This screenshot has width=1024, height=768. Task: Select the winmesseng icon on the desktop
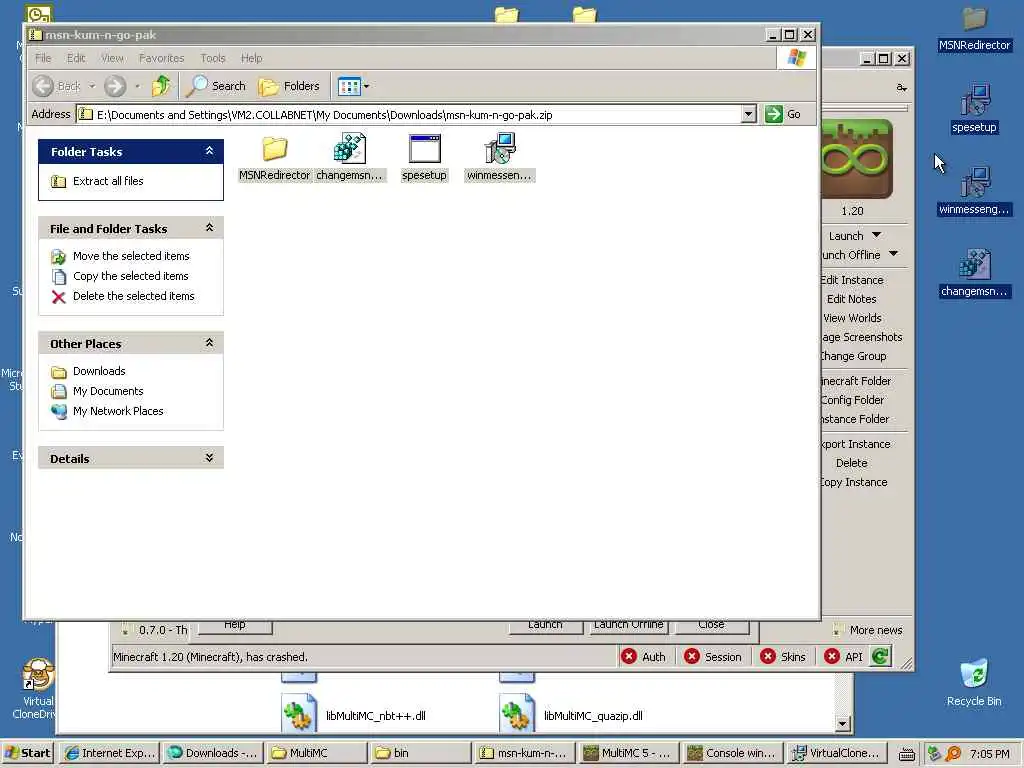[974, 191]
